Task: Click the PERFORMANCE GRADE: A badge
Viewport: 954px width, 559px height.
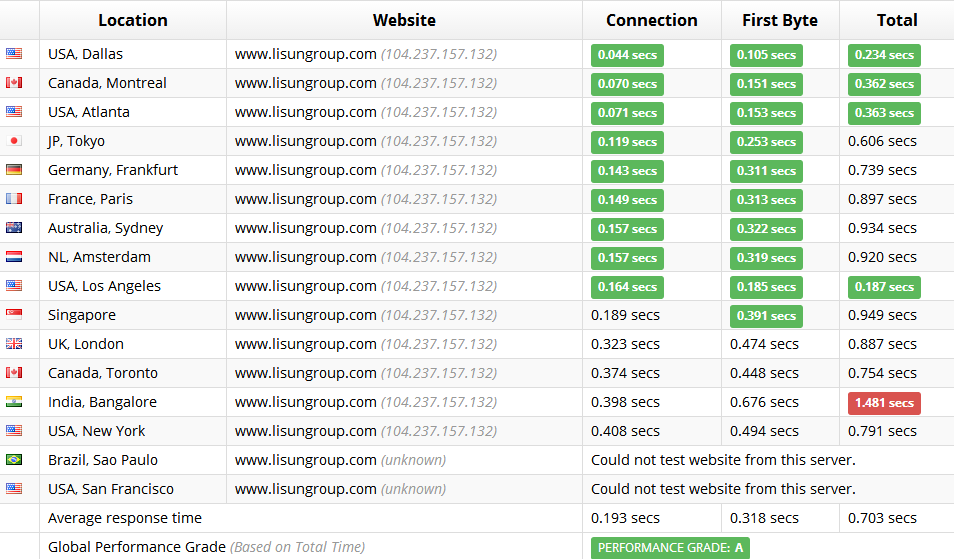Action: click(x=670, y=547)
